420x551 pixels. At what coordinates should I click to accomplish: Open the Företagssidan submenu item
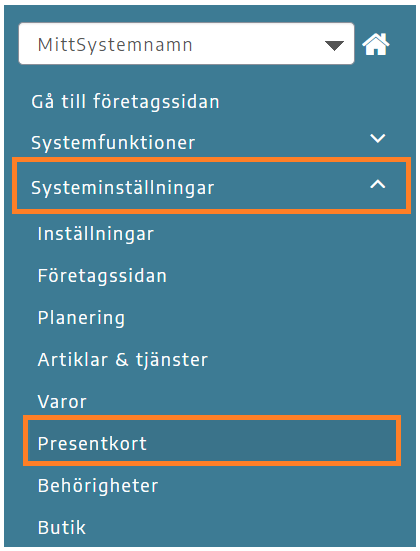pyautogui.click(x=102, y=276)
